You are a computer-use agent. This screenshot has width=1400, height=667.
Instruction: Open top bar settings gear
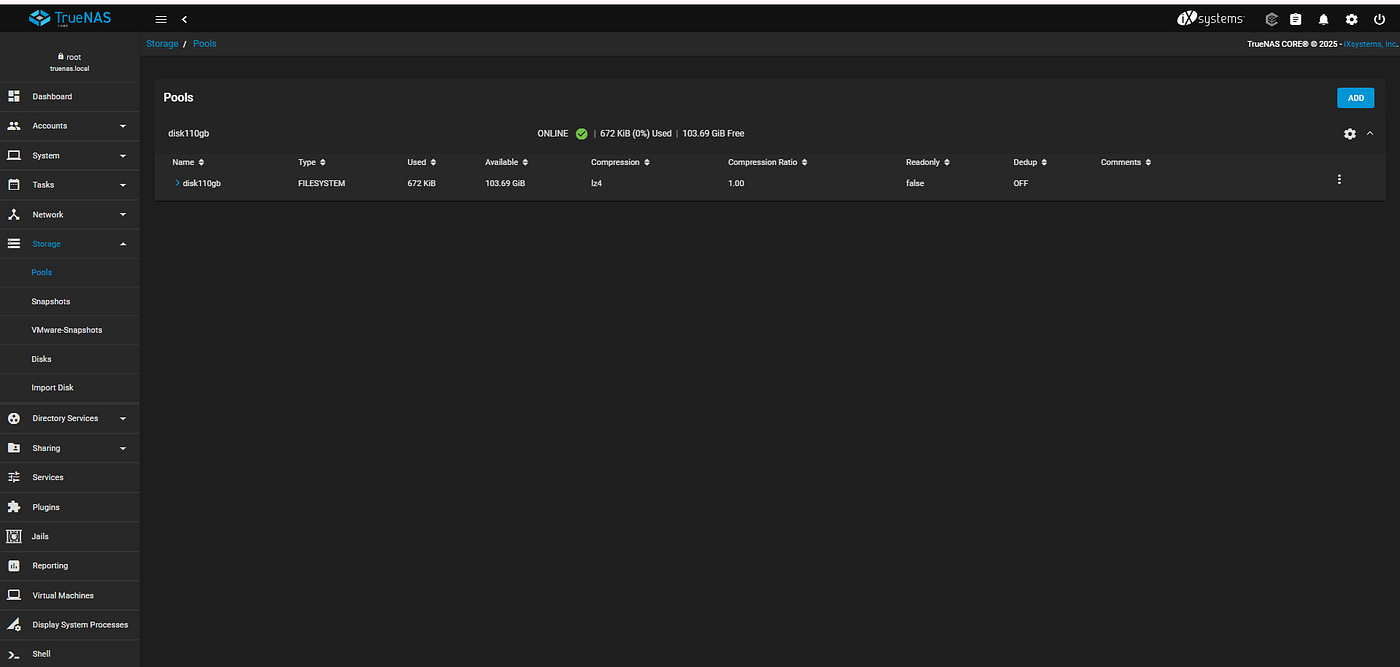tap(1352, 19)
